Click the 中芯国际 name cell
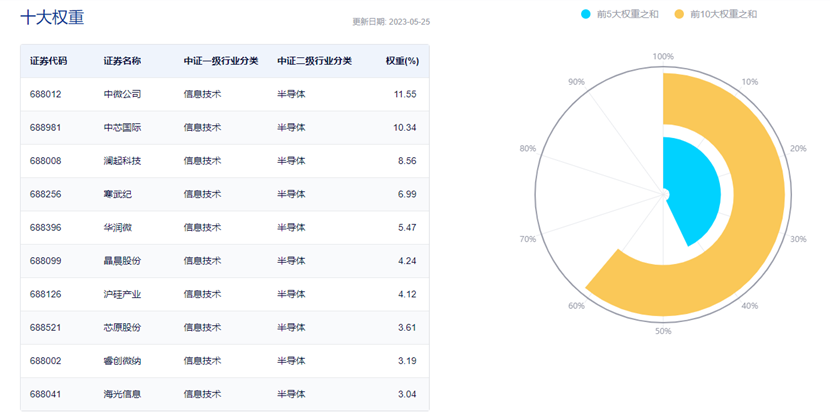830x416 pixels. pos(122,128)
